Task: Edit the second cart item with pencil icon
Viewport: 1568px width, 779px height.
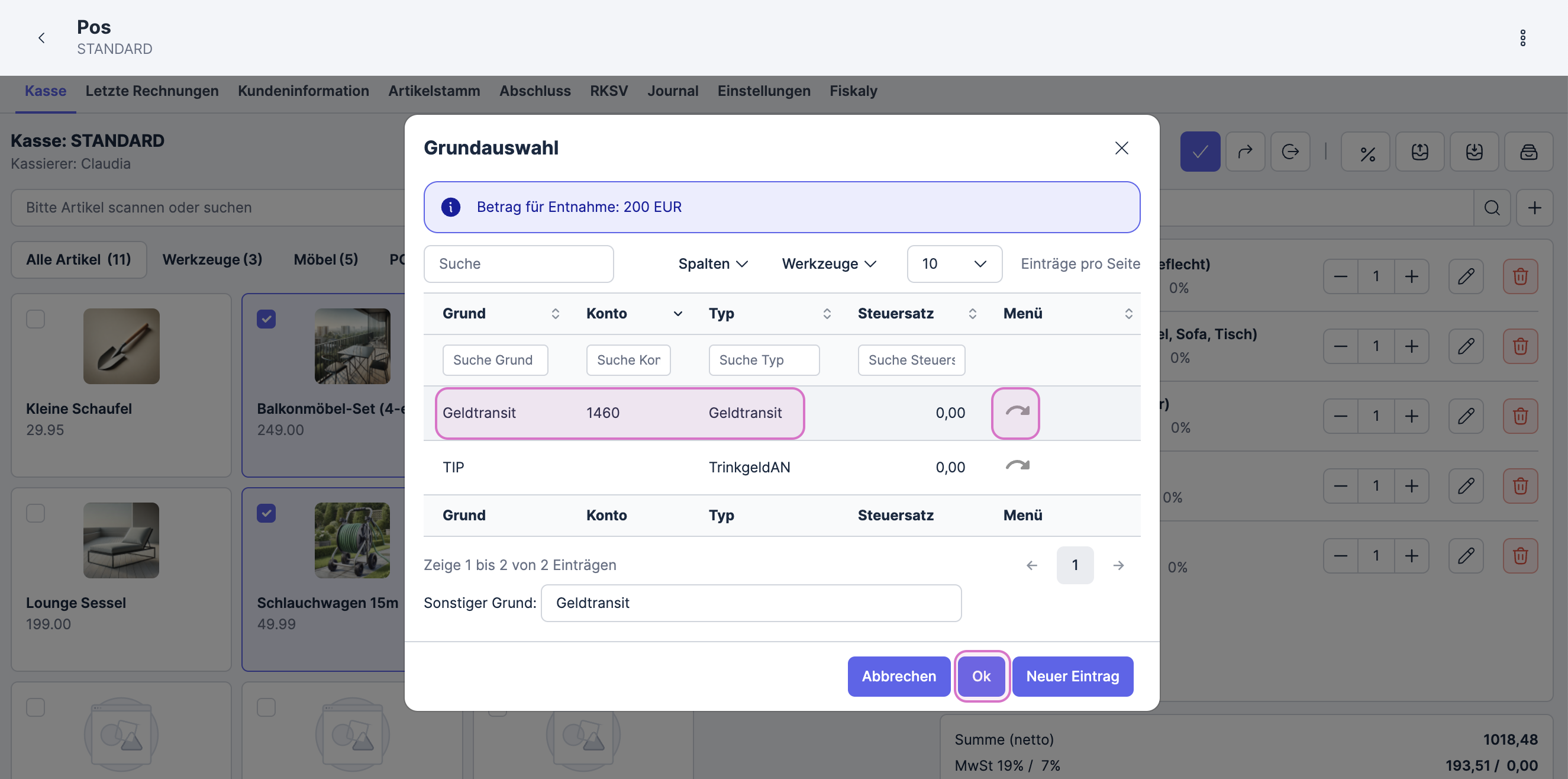Action: (1466, 346)
